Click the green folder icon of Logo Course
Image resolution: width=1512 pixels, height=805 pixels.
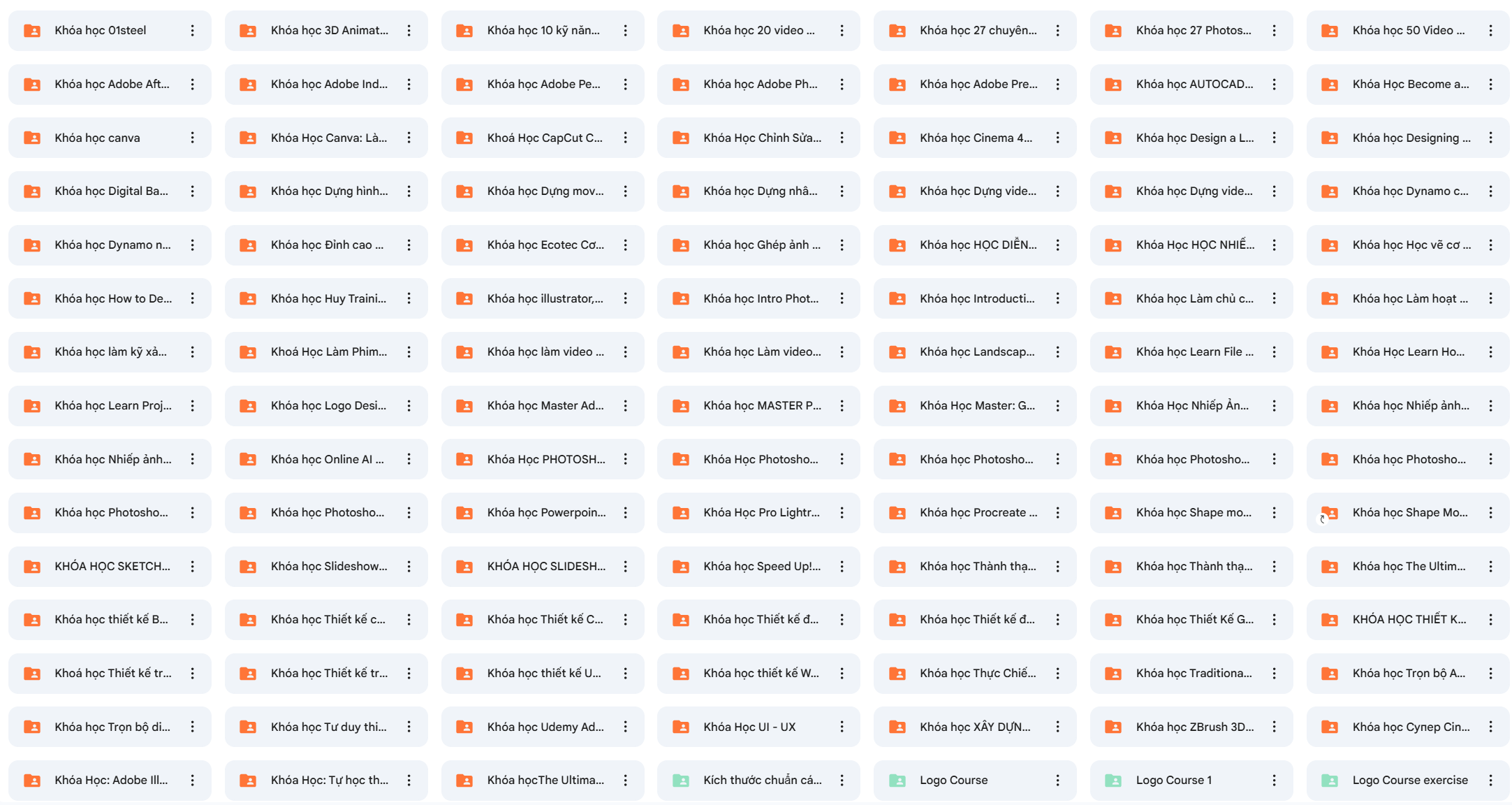tap(897, 781)
